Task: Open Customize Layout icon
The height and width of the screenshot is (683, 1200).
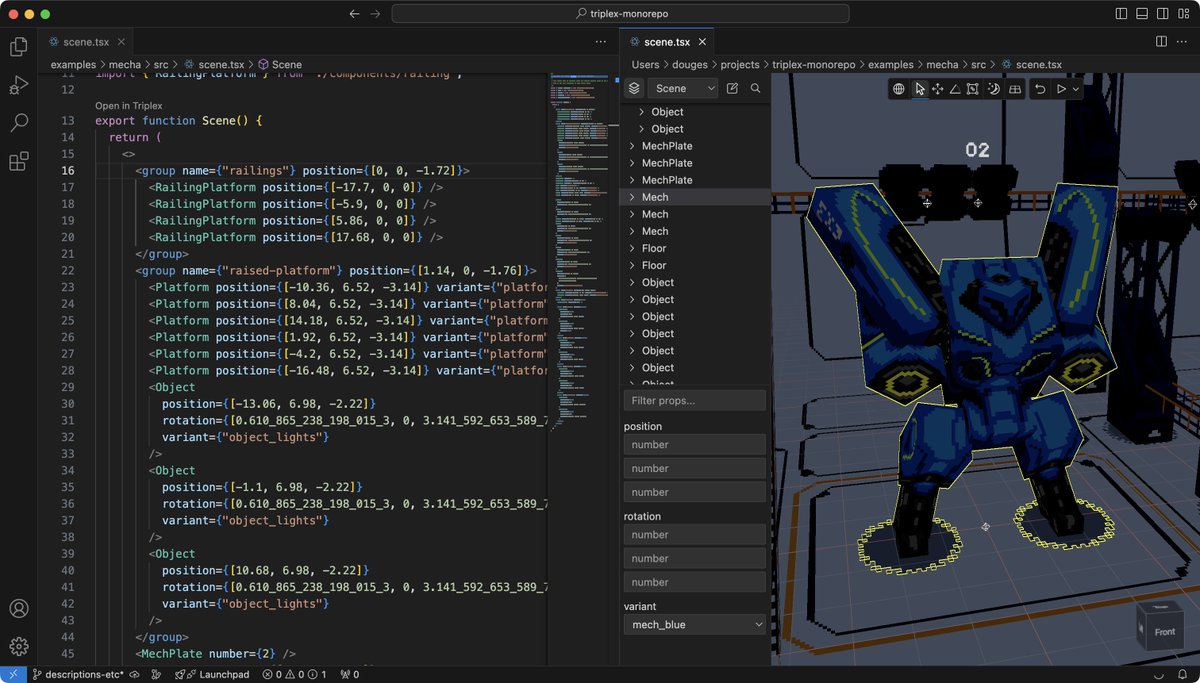Action: tap(1183, 14)
